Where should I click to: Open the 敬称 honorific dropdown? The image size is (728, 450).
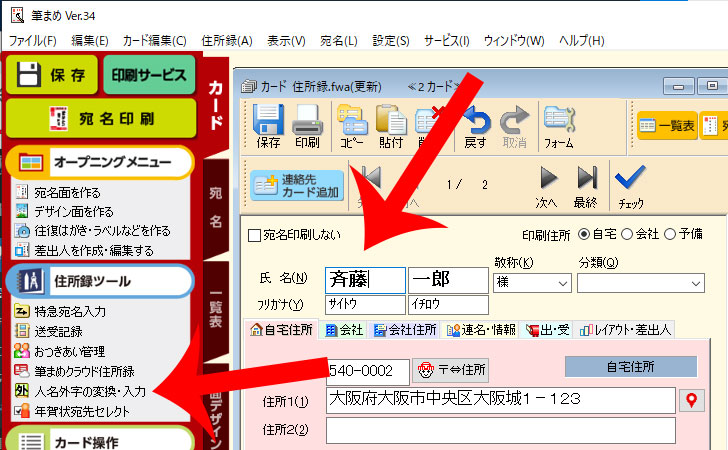coord(532,283)
